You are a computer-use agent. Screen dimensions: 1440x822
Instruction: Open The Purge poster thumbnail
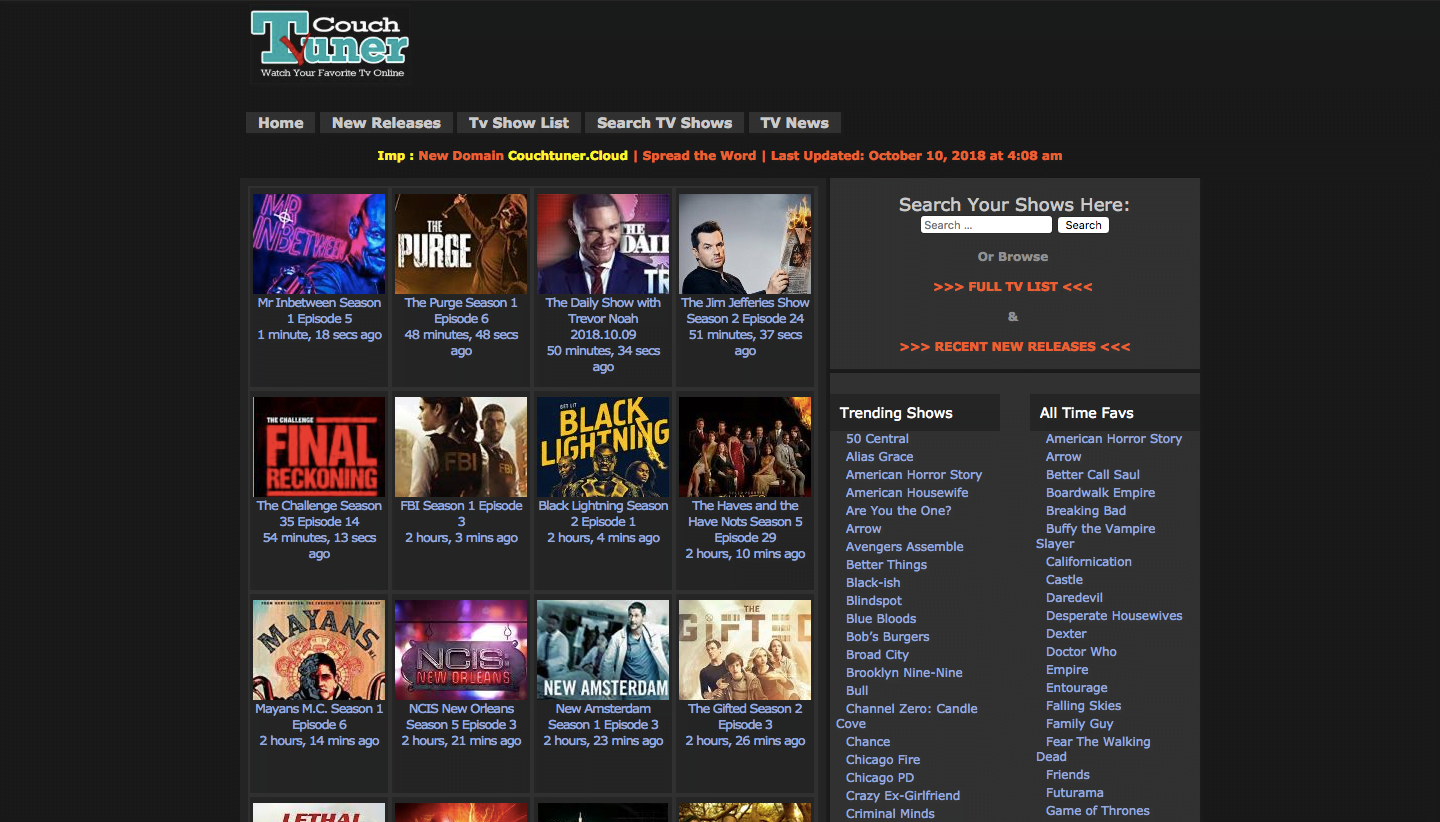point(461,244)
